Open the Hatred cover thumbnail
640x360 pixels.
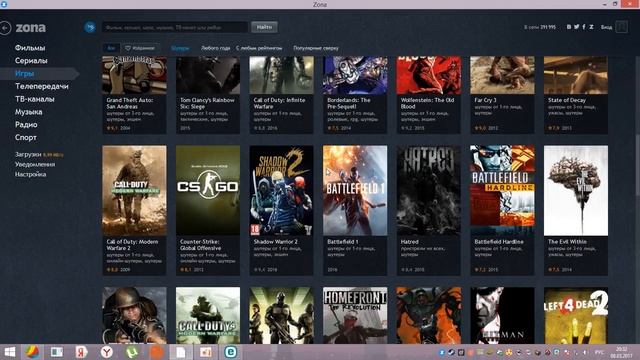pyautogui.click(x=429, y=191)
